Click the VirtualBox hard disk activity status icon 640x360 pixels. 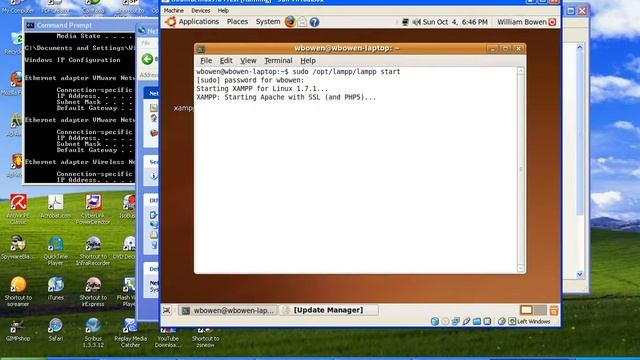point(435,322)
